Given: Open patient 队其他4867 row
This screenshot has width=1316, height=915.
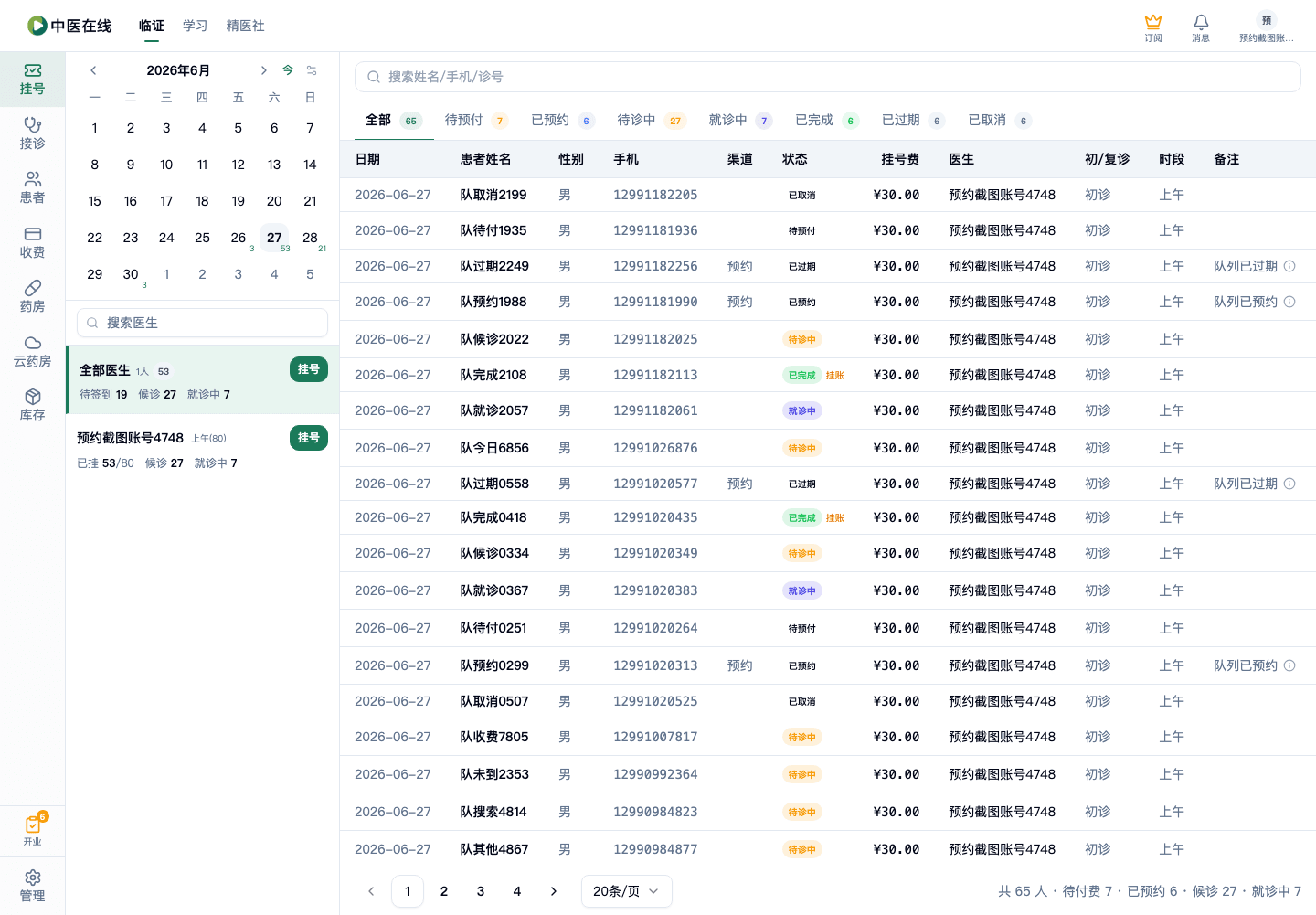Looking at the screenshot, I should coord(828,849).
